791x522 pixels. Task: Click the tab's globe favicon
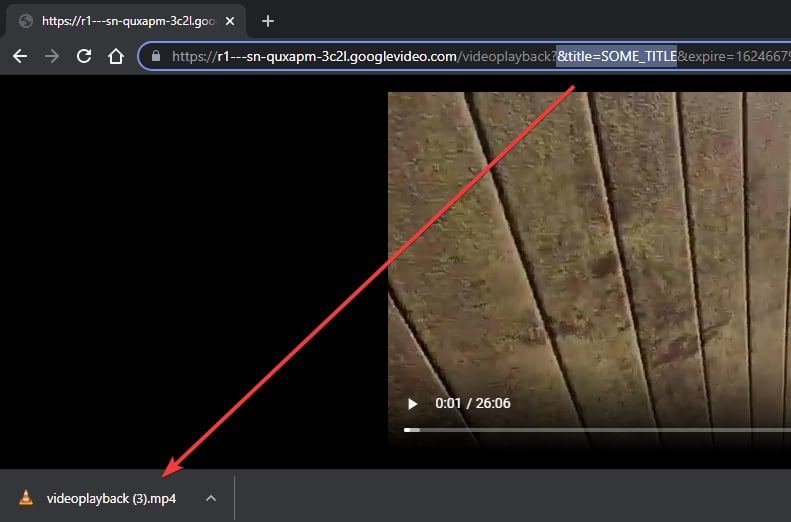(x=26, y=21)
